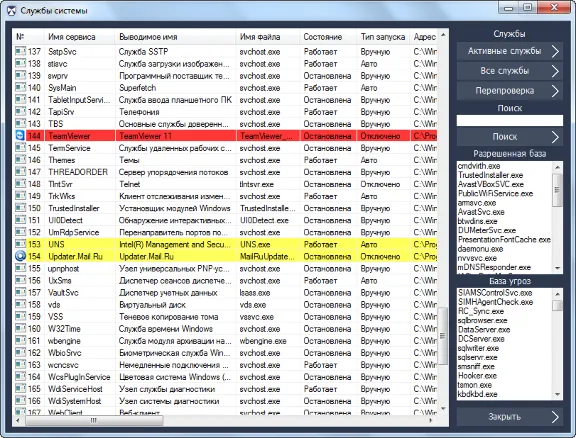
Task: Click the TeamViewer service row icon
Action: [x=20, y=136]
